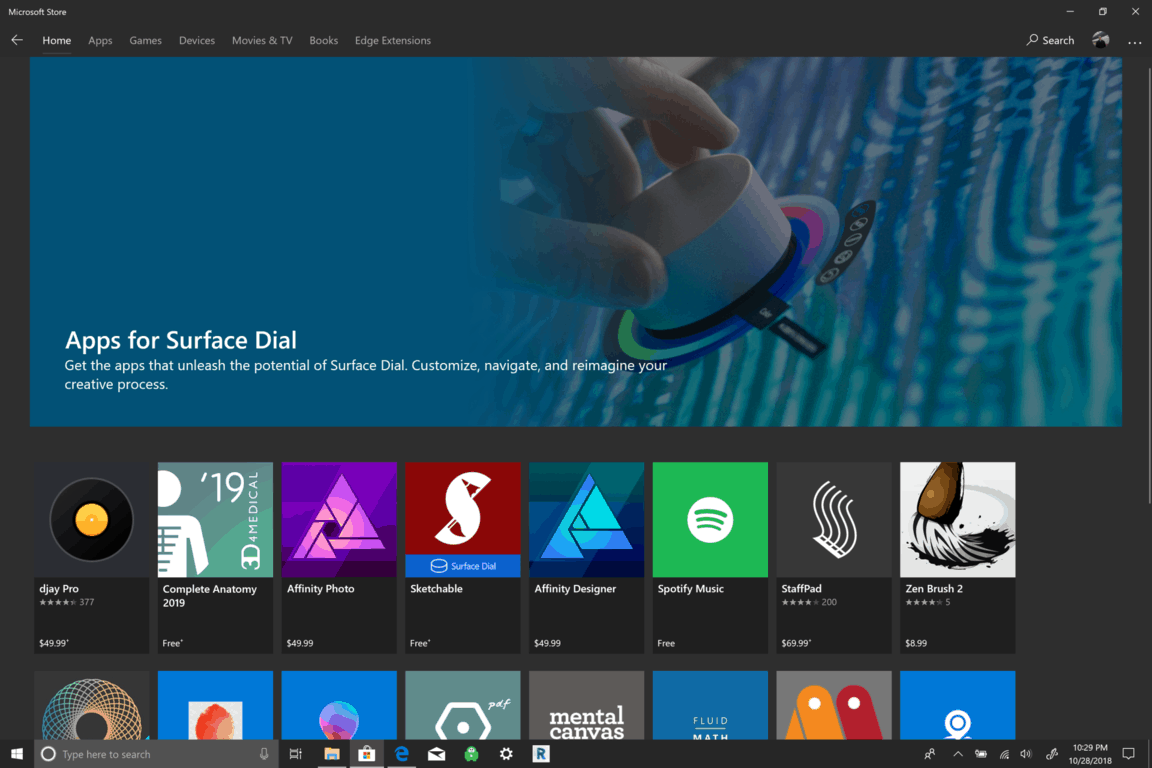
Task: Open the Movies & TV tab
Action: click(262, 41)
